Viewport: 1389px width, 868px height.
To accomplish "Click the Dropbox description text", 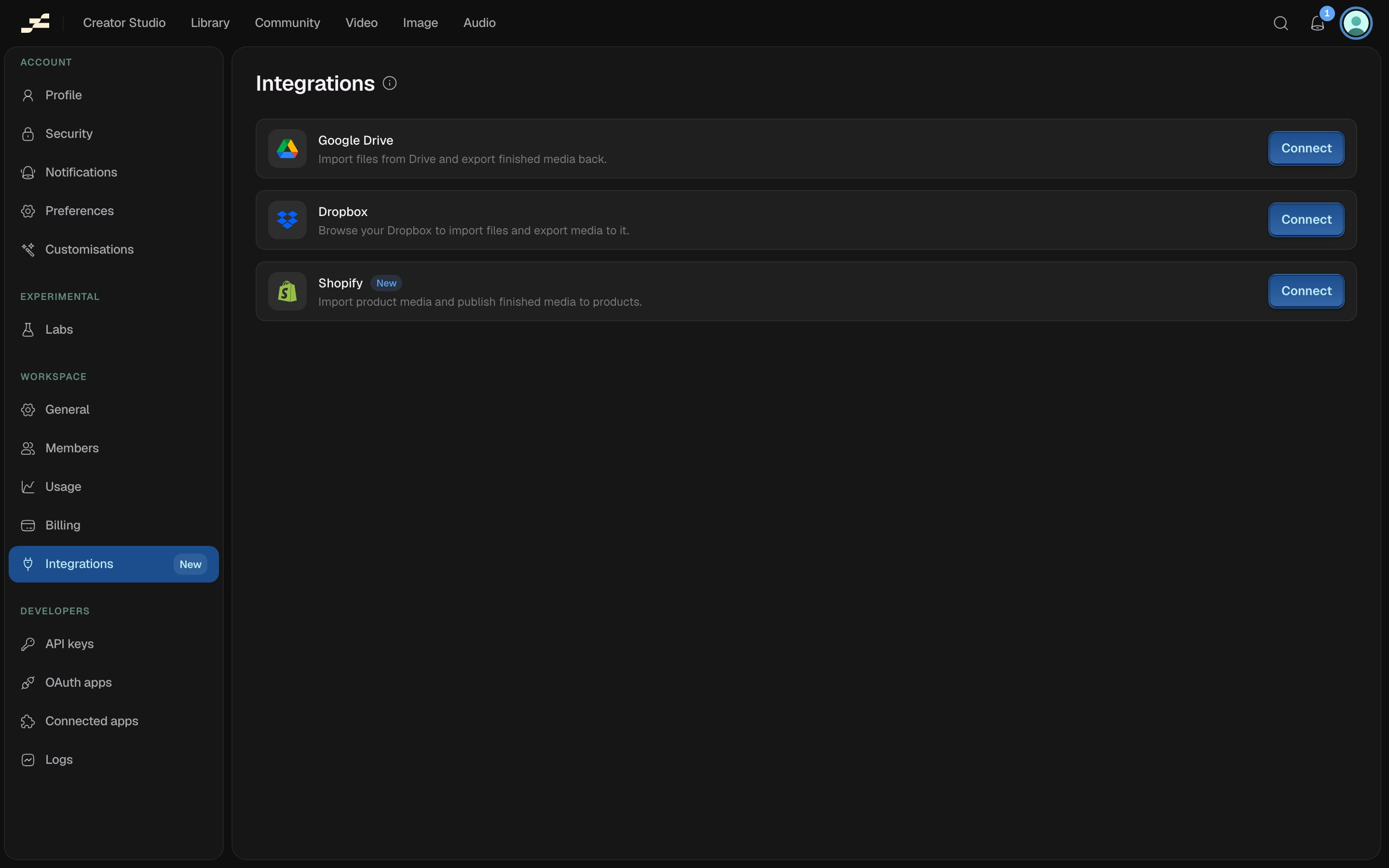I will coord(474,230).
